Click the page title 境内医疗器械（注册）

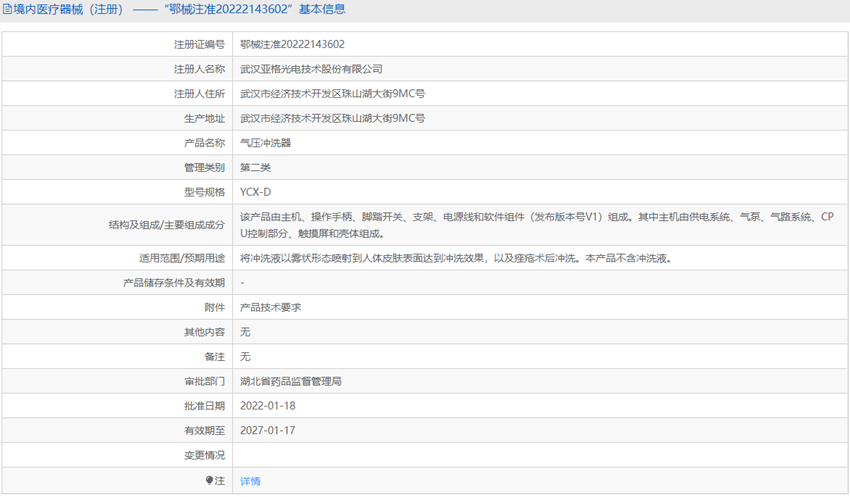click(71, 9)
